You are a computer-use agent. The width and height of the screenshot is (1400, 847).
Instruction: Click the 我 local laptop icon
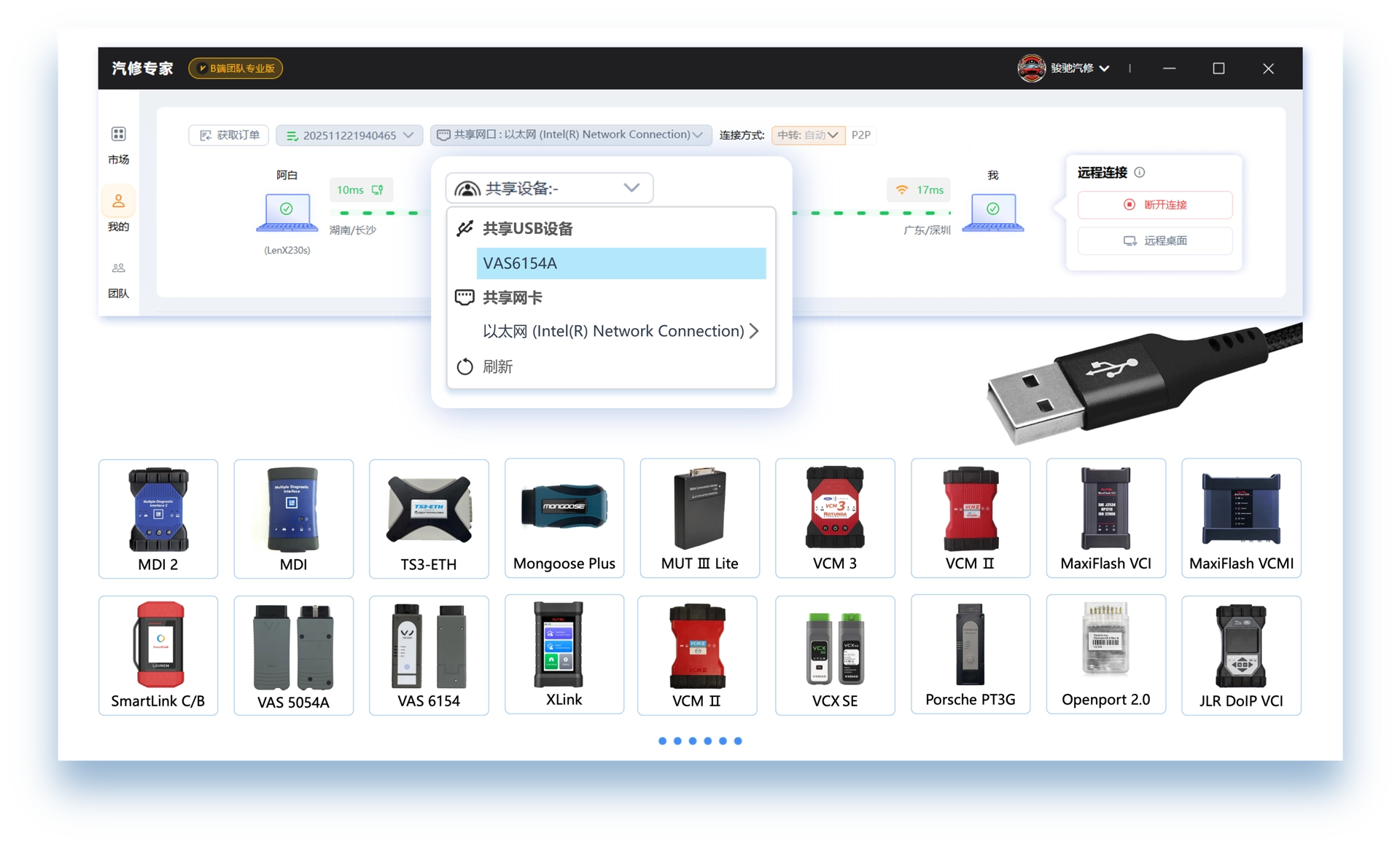pos(992,212)
